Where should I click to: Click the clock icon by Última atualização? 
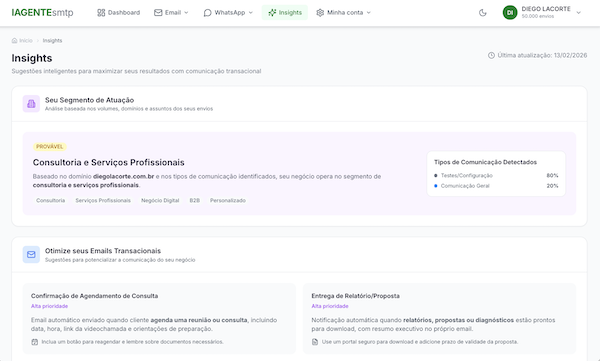pos(491,56)
